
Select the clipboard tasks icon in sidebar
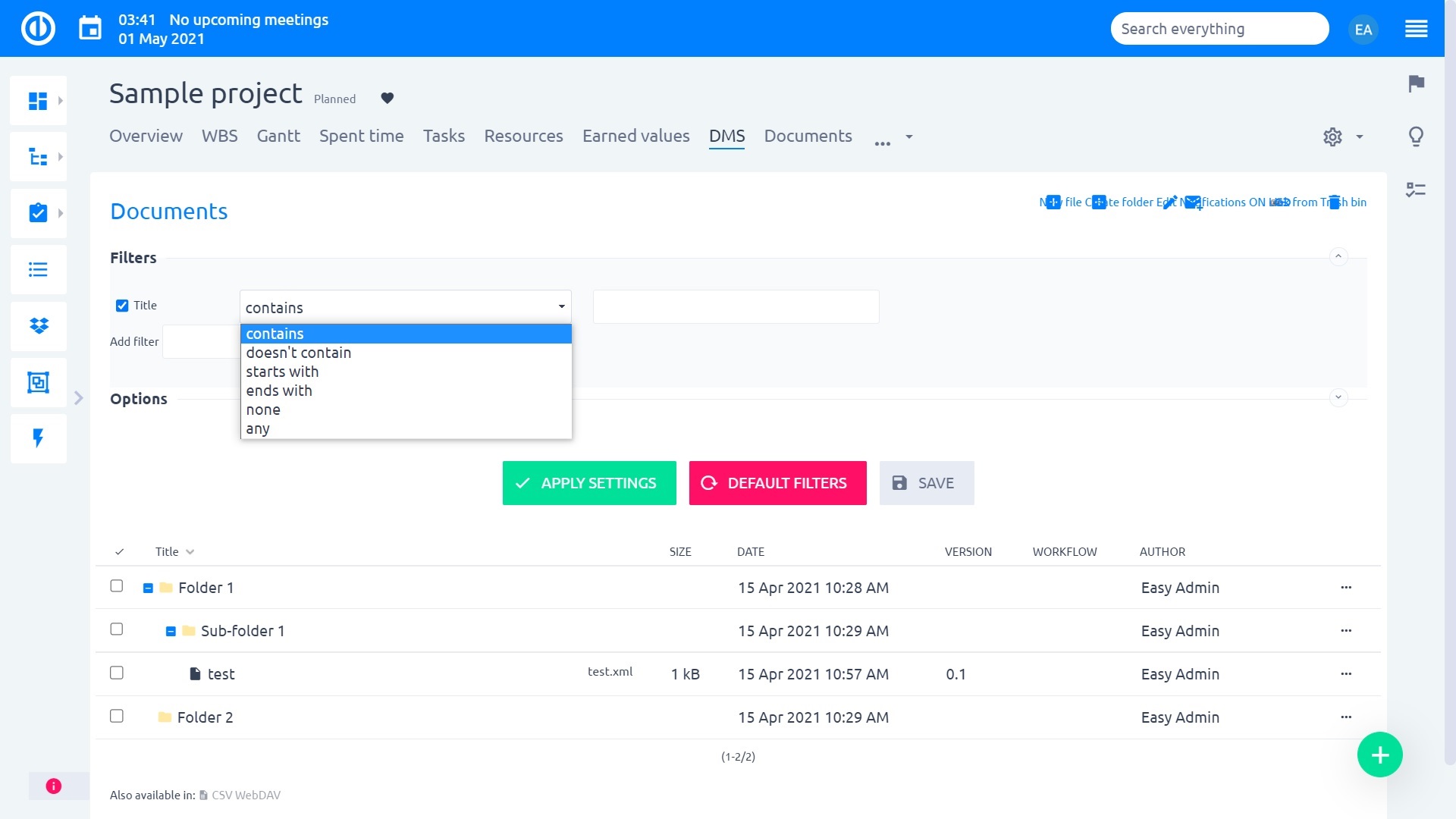tap(38, 213)
